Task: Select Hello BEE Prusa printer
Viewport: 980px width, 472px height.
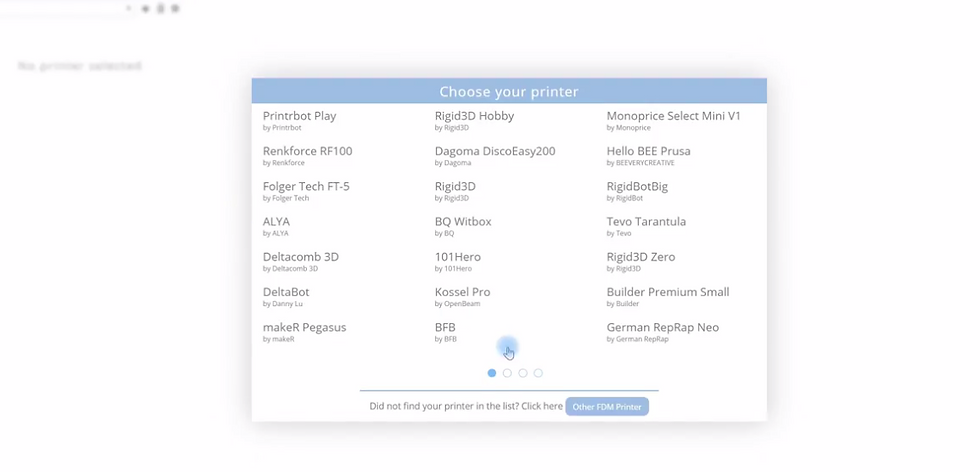Action: point(649,156)
